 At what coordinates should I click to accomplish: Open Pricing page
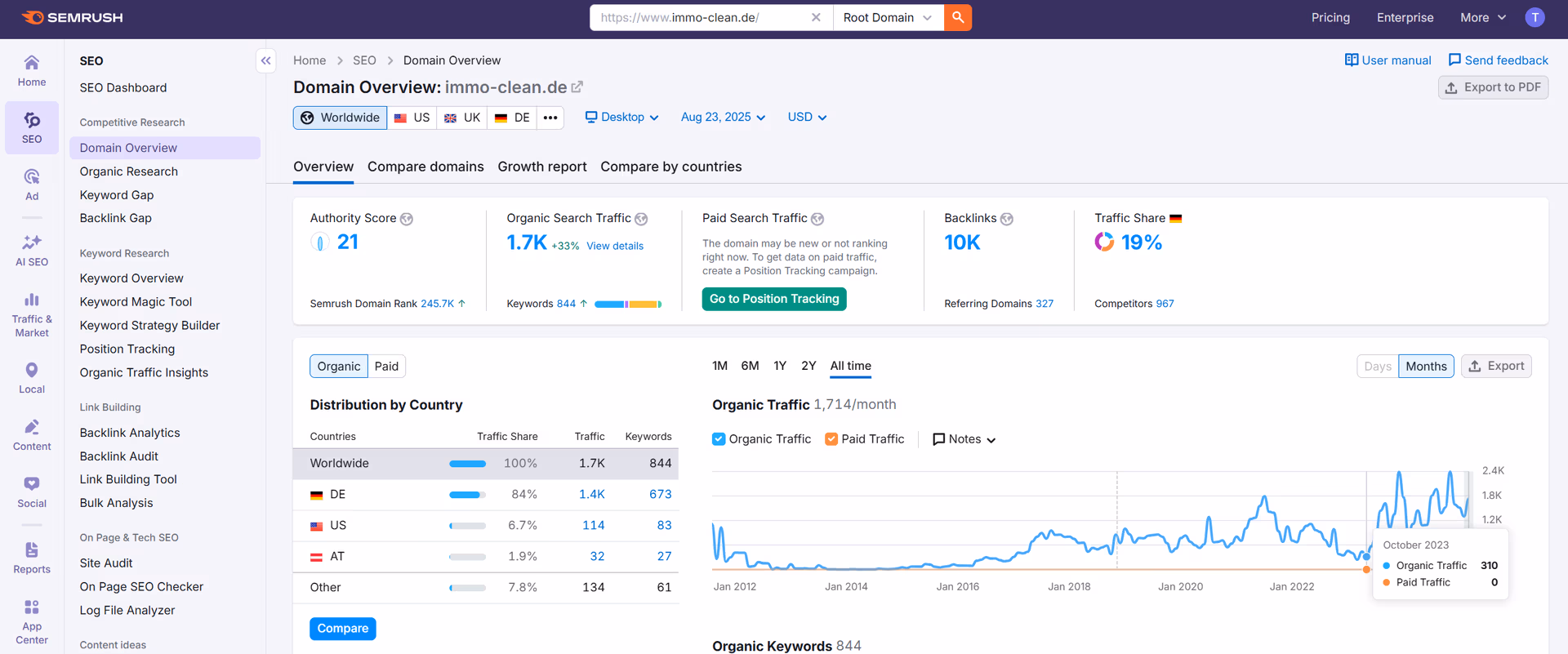pos(1330,17)
